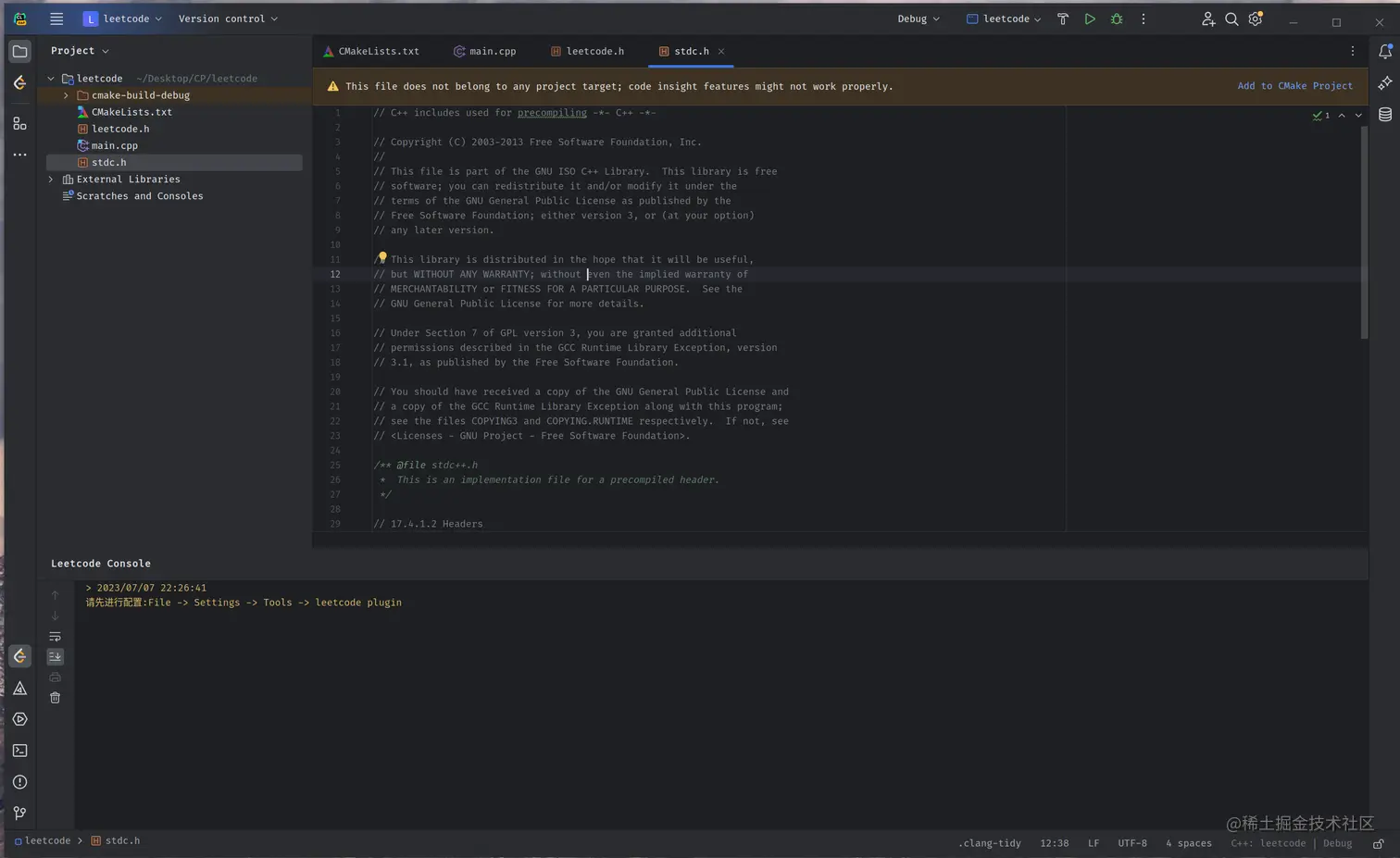Open the Debug configuration dropdown
This screenshot has height=858, width=1400.
coord(918,19)
